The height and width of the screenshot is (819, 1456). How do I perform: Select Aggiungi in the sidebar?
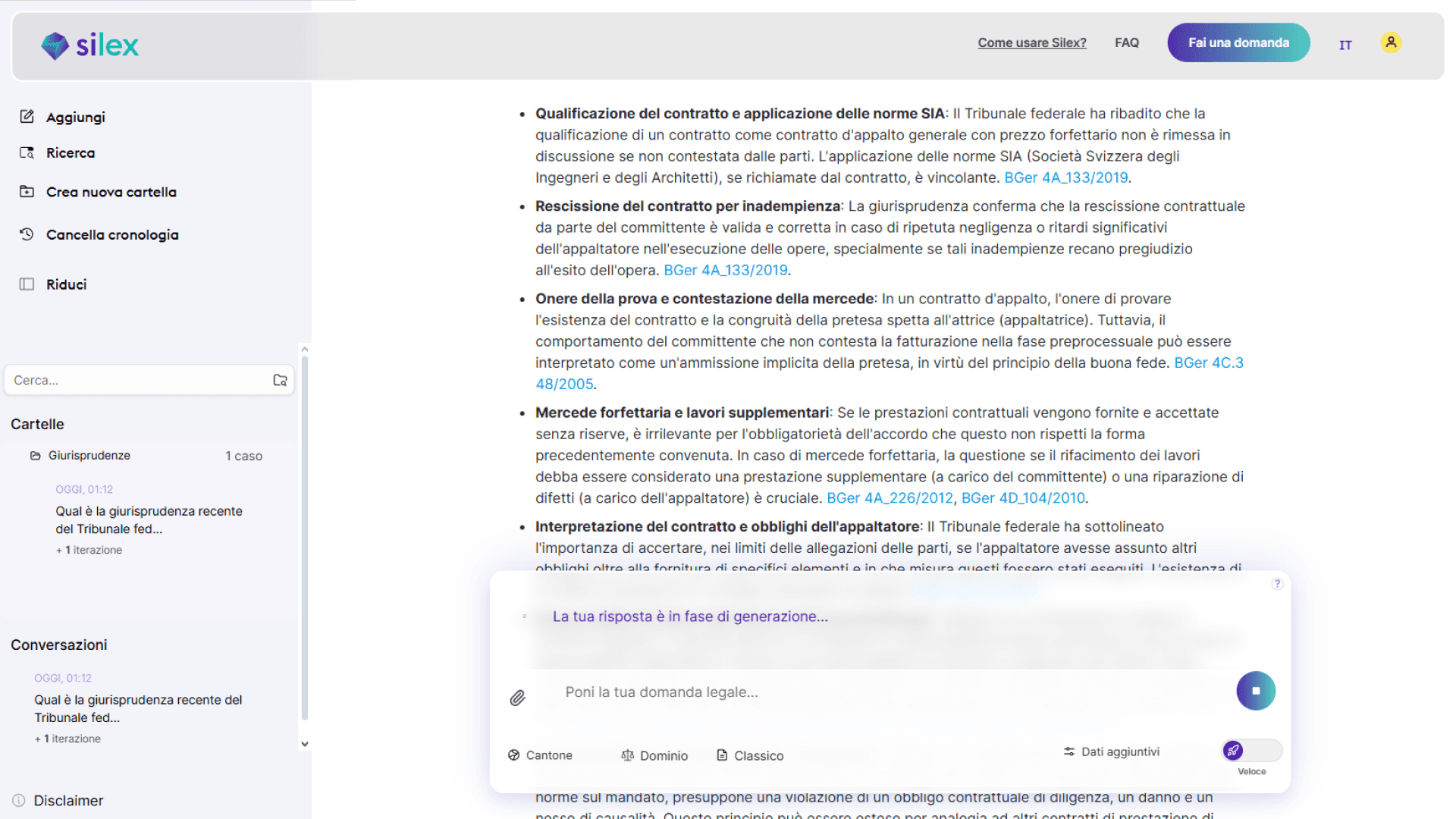pos(75,117)
